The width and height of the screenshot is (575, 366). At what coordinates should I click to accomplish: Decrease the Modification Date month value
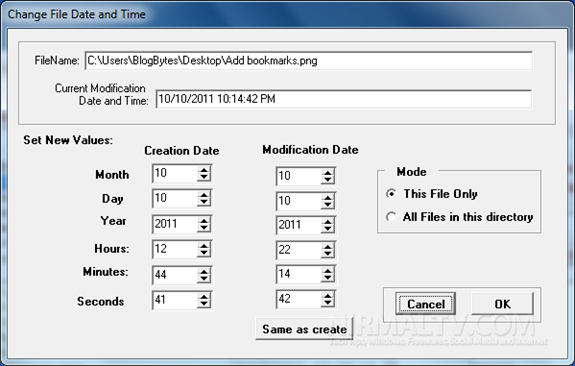click(x=327, y=180)
